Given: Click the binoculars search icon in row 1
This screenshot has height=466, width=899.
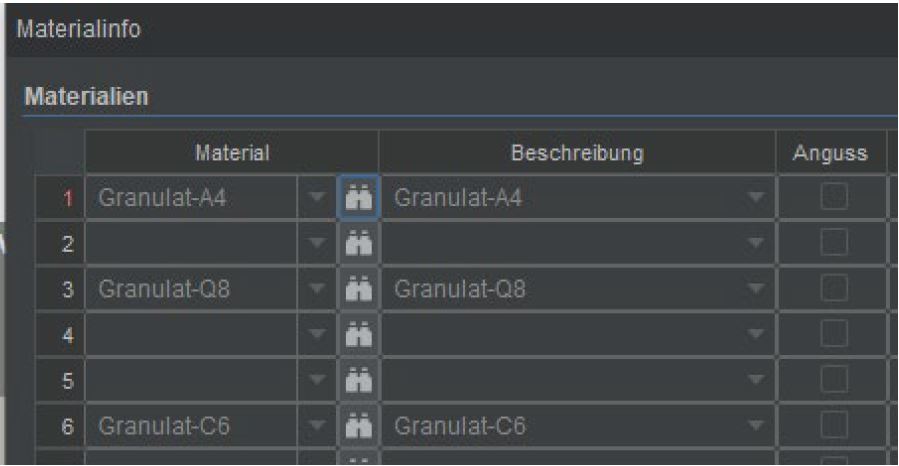Looking at the screenshot, I should (358, 198).
